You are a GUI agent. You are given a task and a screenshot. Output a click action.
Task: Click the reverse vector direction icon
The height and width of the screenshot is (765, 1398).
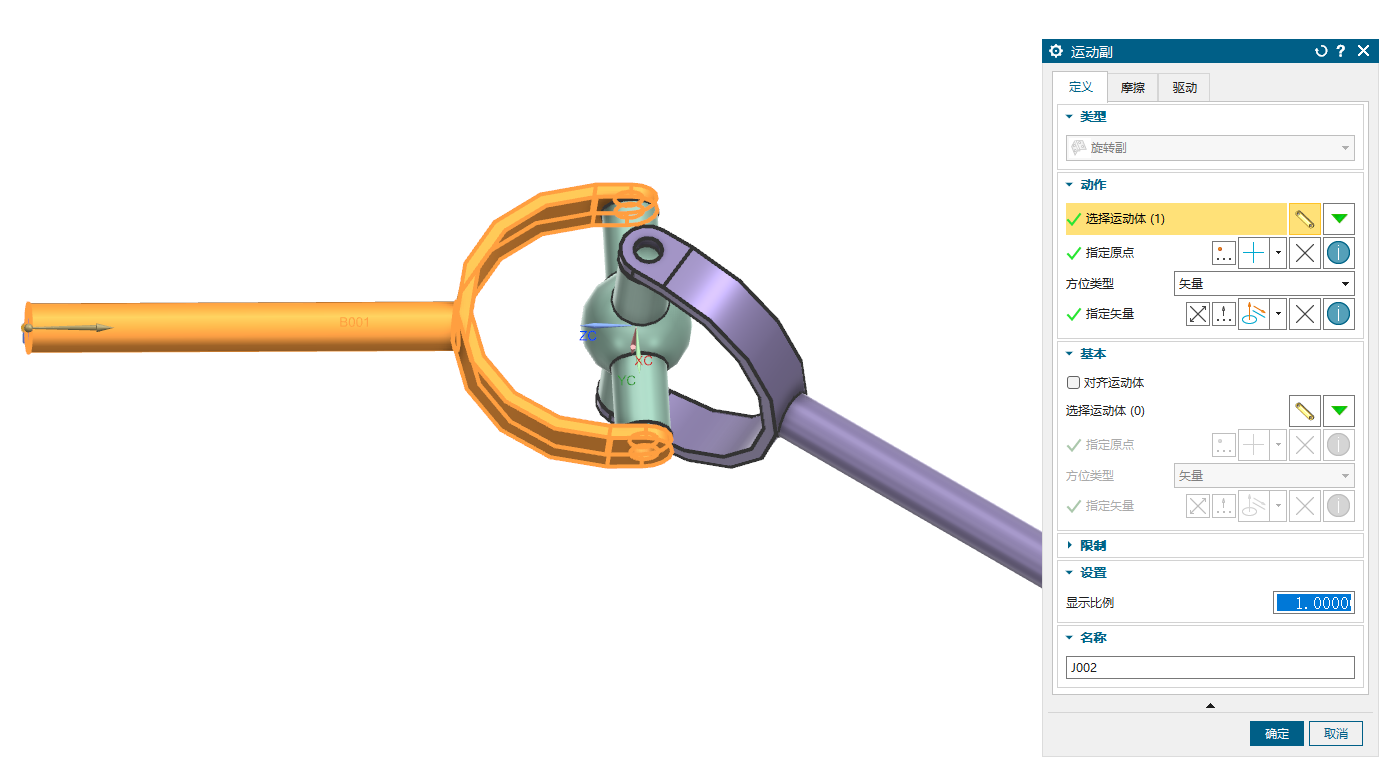pyautogui.click(x=1197, y=314)
